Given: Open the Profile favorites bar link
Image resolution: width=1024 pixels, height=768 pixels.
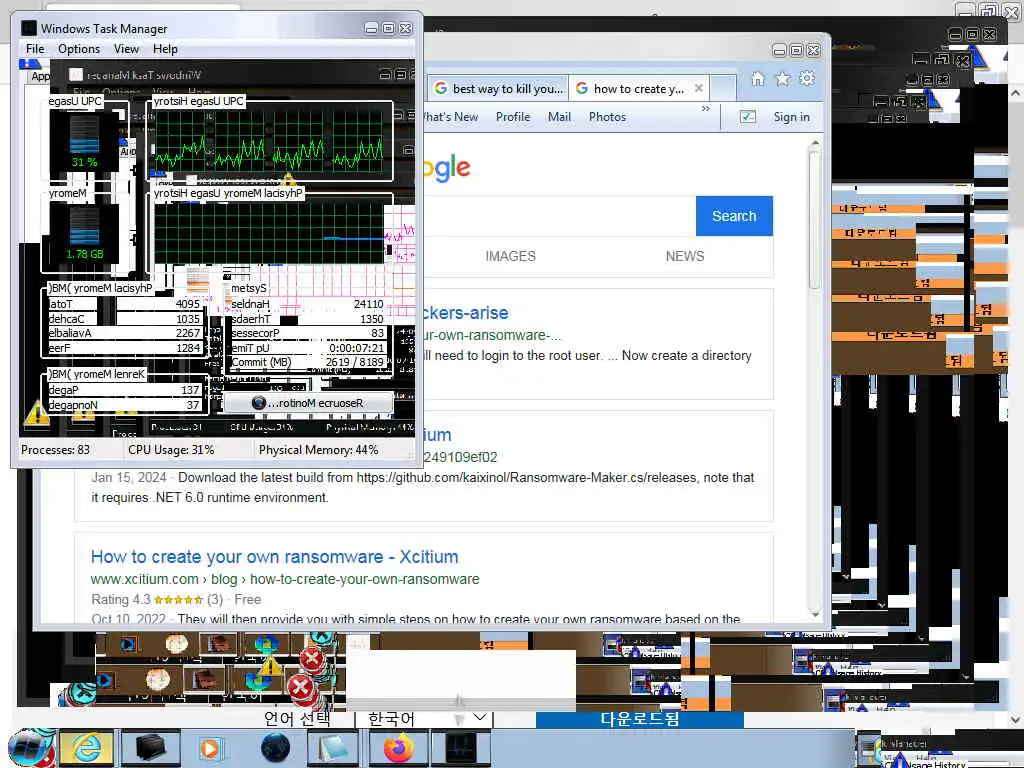Looking at the screenshot, I should click(513, 117).
